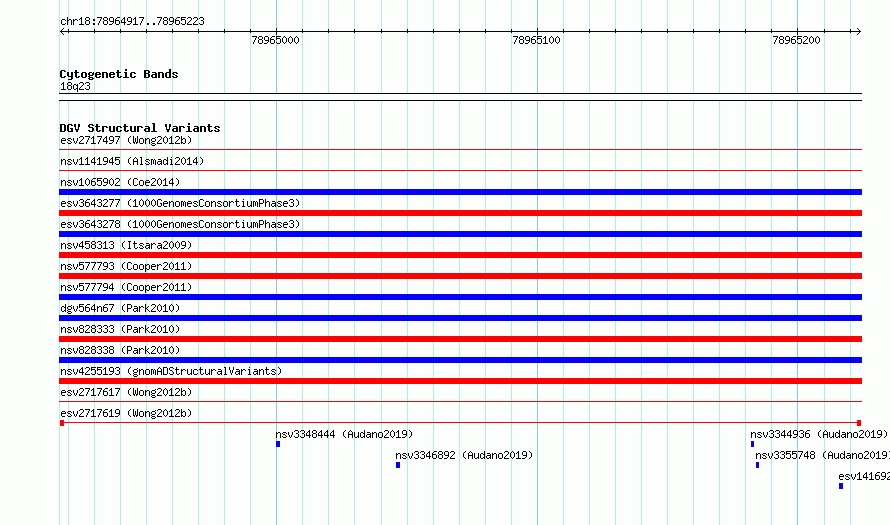
Task: Click the dgv564n67 (Park2010) label
Action: 120,308
